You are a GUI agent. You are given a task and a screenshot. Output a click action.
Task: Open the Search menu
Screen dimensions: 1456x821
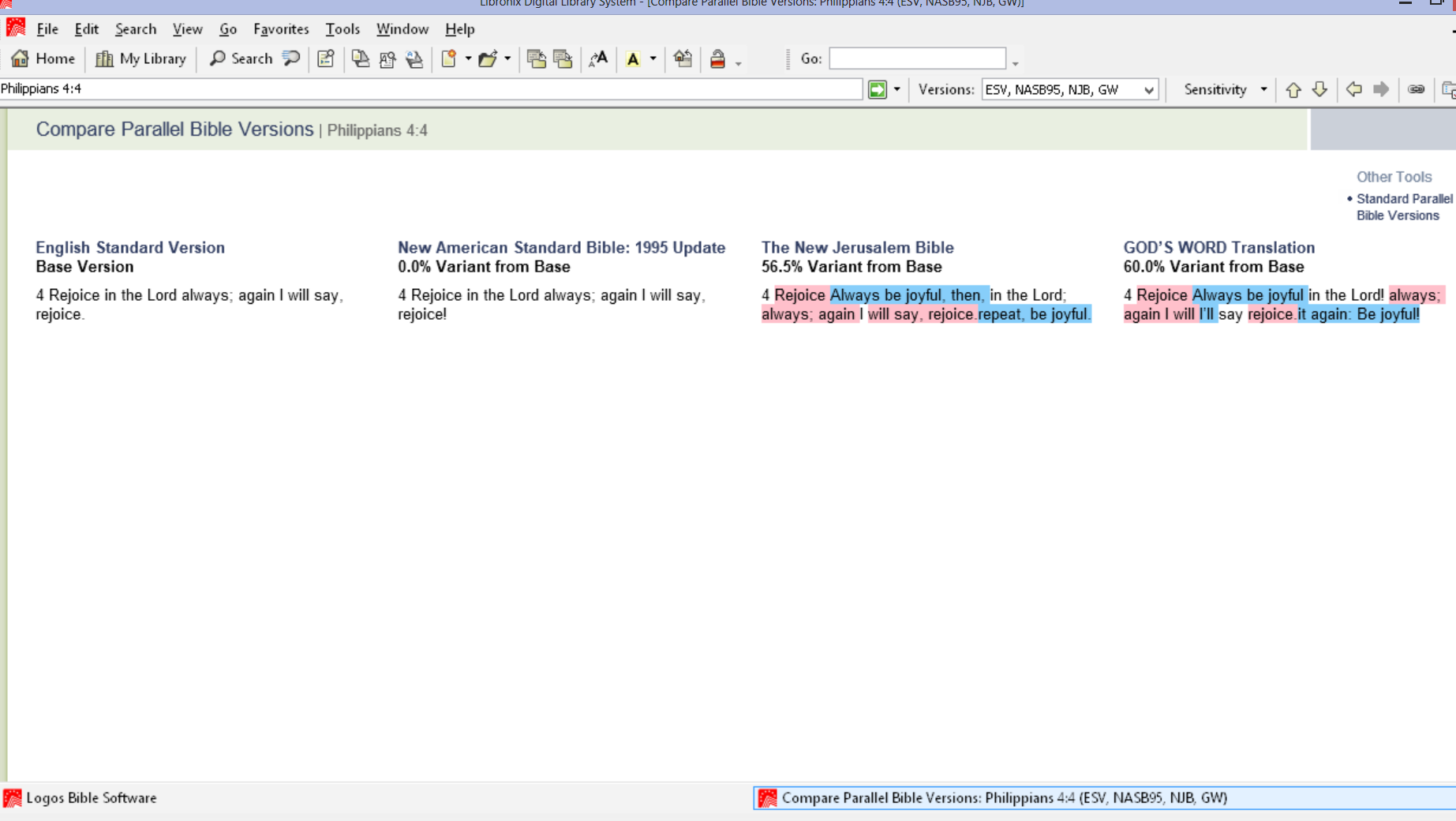[x=136, y=29]
